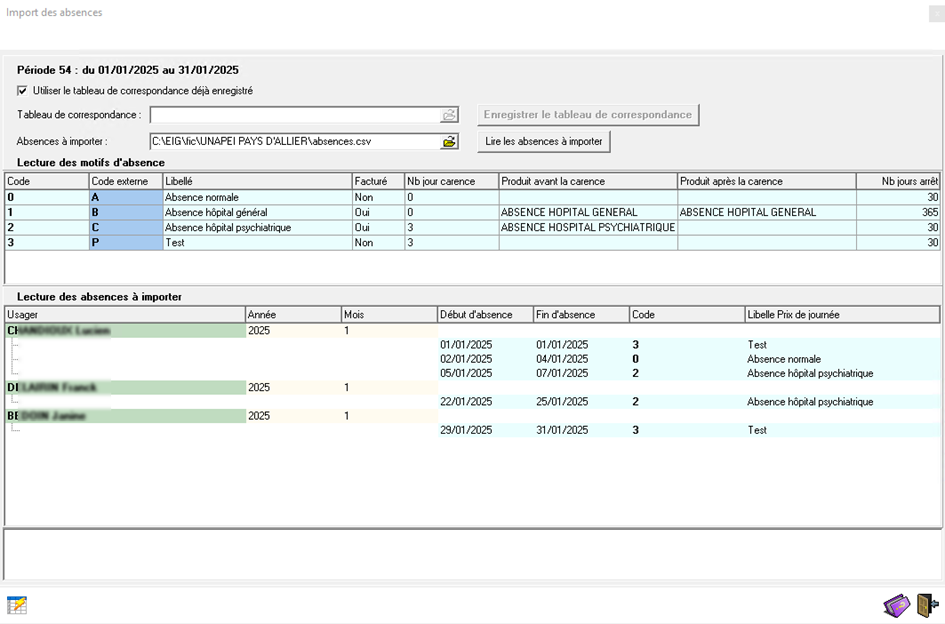Image resolution: width=945 pixels, height=624 pixels.
Task: Open the file browser for Tableau de correspondance
Action: pyautogui.click(x=449, y=115)
